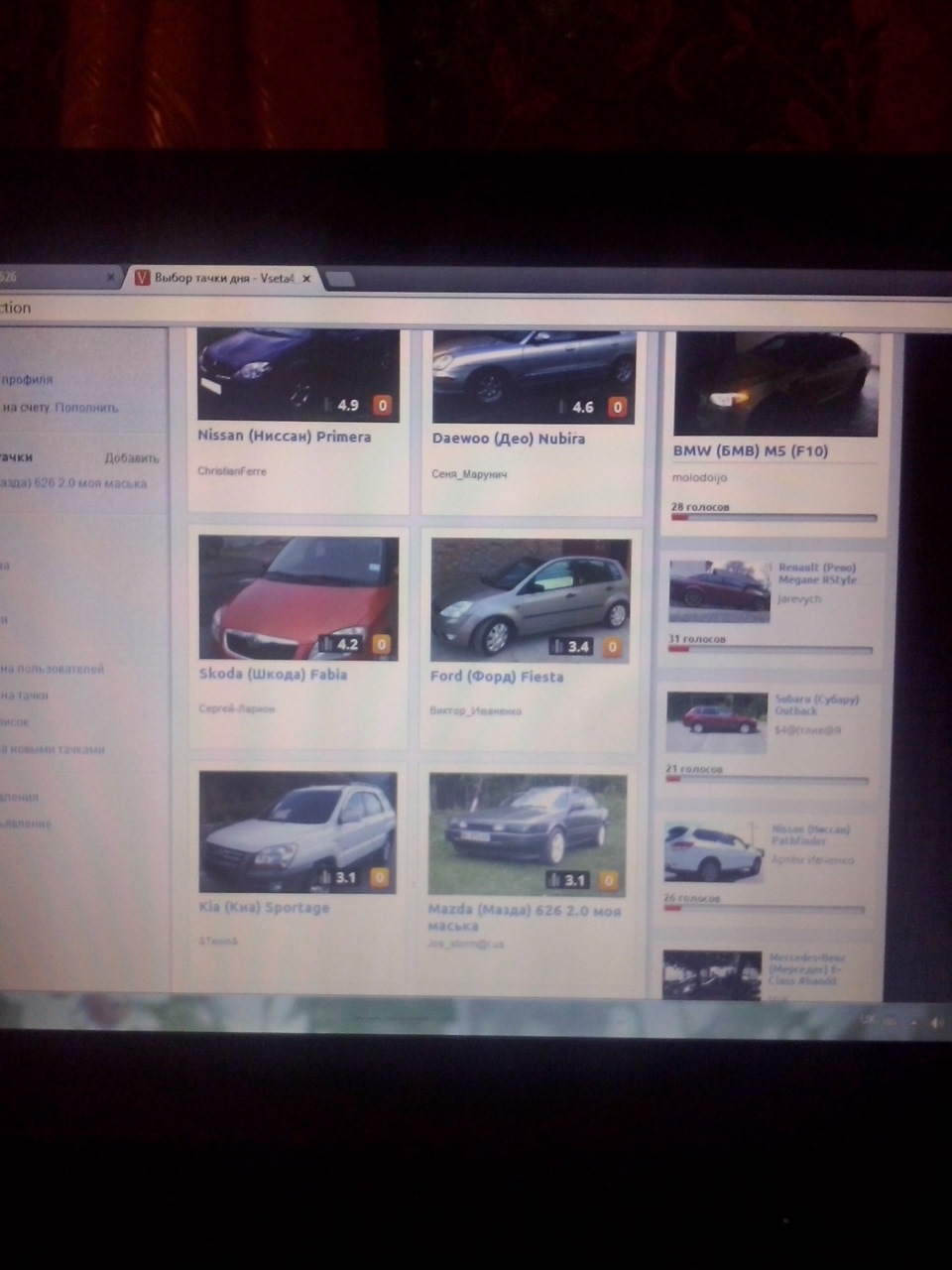Click the sidebar link ending 'новыми тачками'
The width and height of the screenshot is (952, 1270).
[53, 749]
